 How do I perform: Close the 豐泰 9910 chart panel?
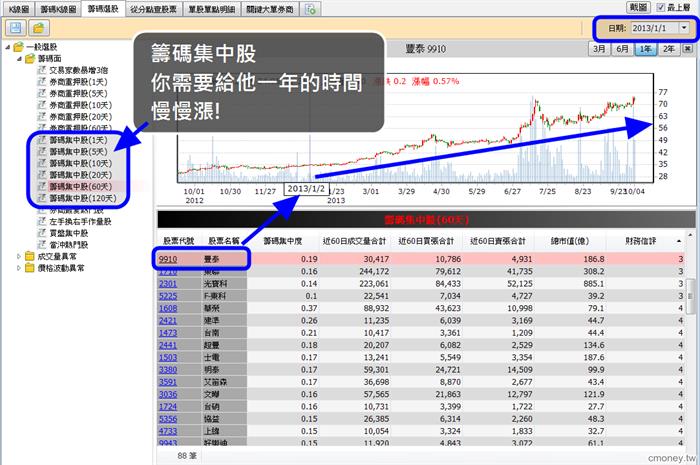[688, 49]
